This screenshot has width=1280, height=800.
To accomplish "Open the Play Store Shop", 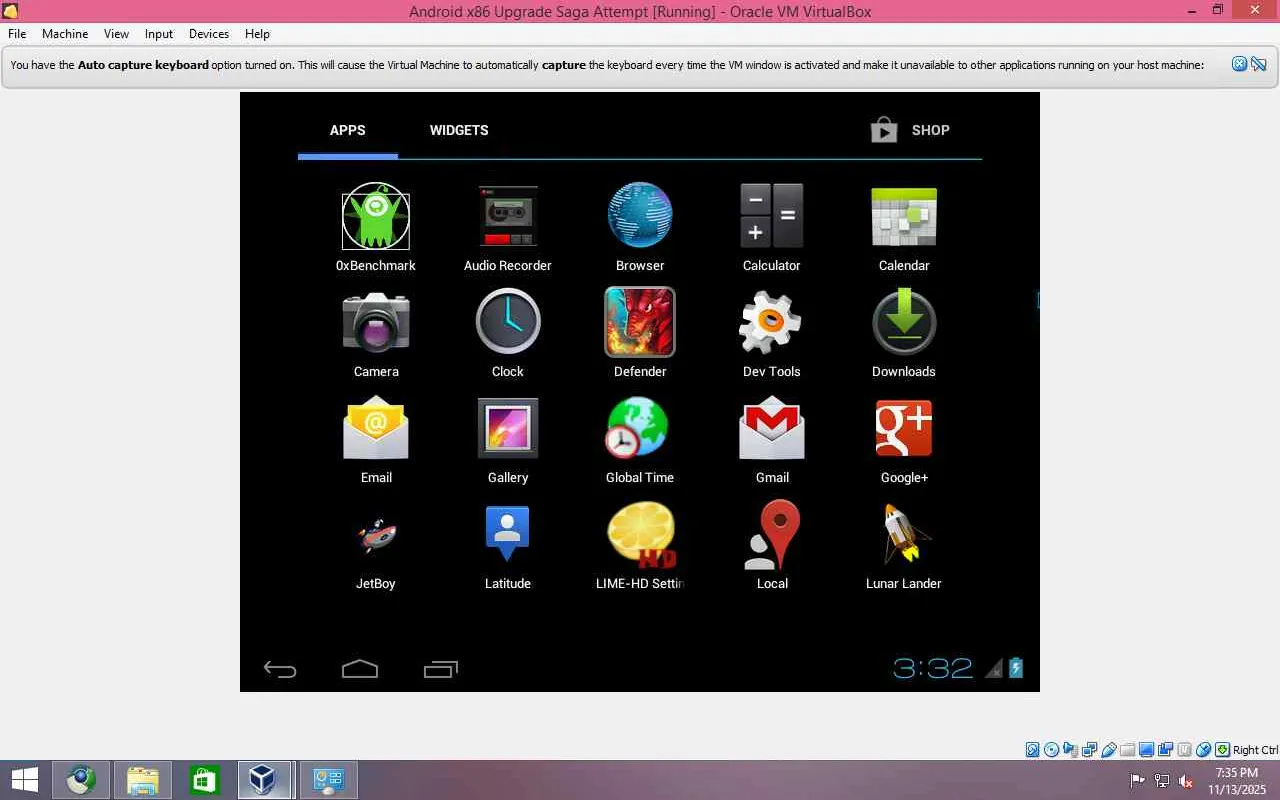I will pos(910,130).
